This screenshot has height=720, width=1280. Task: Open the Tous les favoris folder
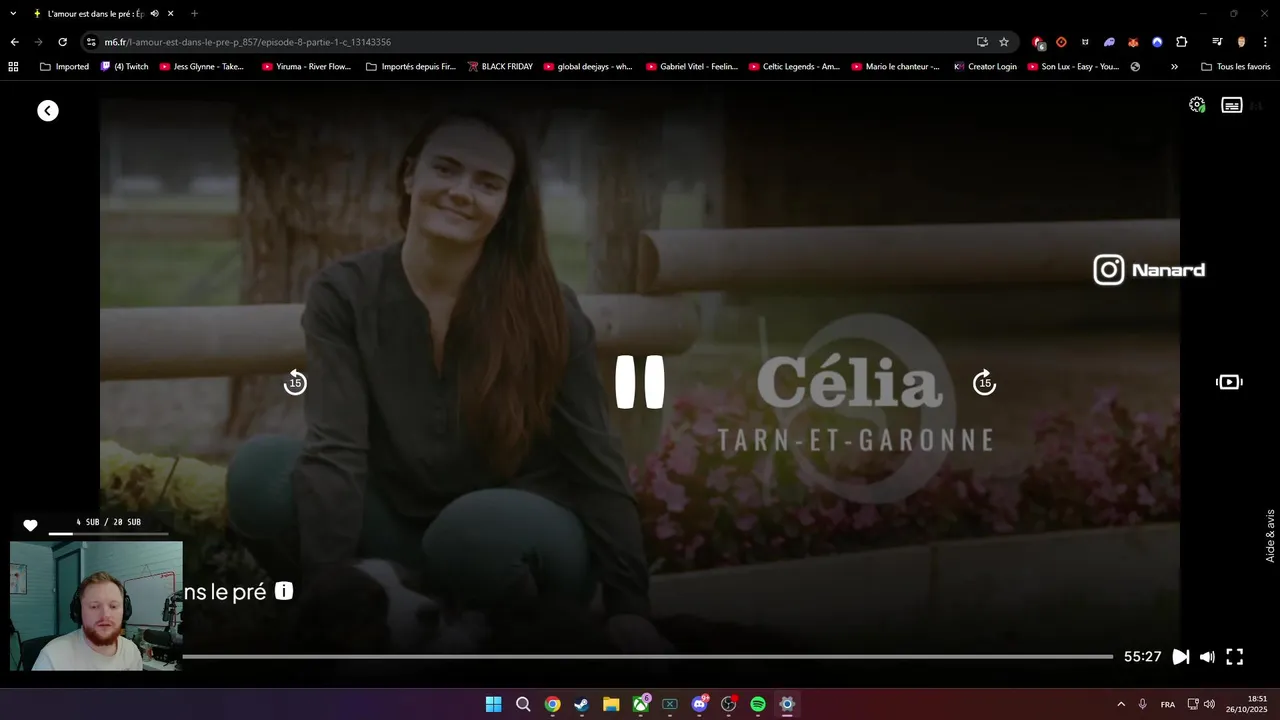tap(1235, 67)
